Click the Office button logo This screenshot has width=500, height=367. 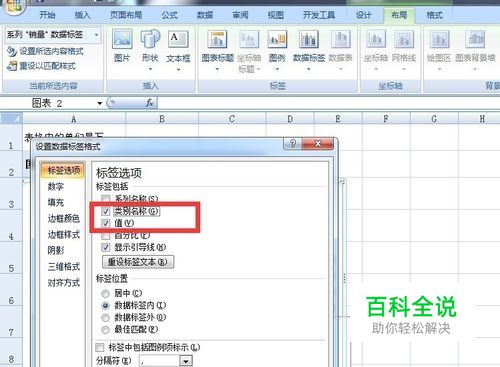tap(13, 7)
